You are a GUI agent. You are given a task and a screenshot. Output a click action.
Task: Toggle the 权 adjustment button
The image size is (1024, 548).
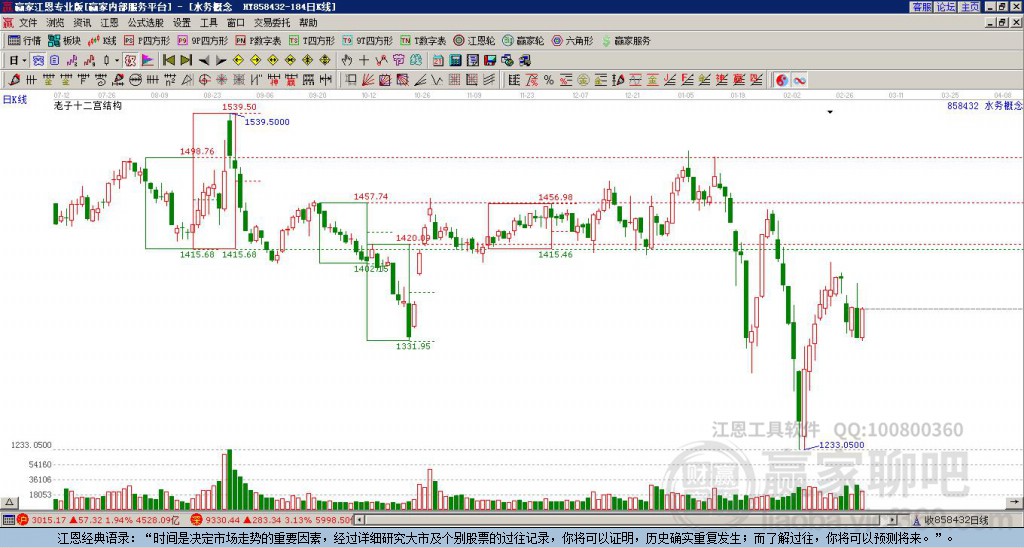(x=131, y=60)
